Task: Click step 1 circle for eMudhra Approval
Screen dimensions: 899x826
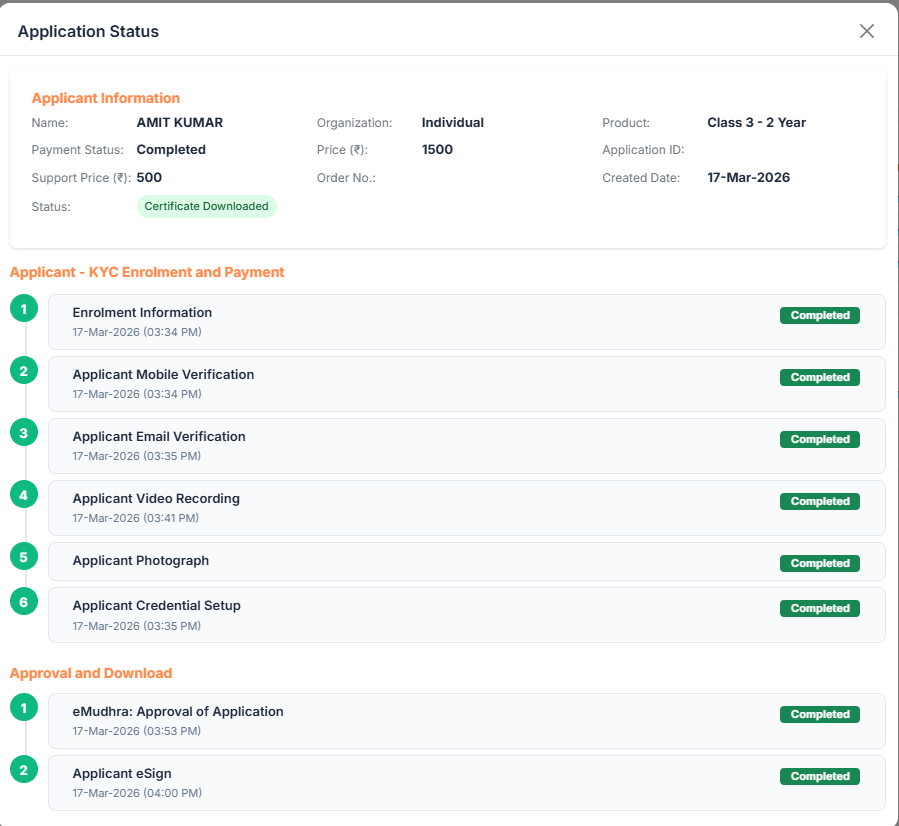Action: (x=24, y=708)
